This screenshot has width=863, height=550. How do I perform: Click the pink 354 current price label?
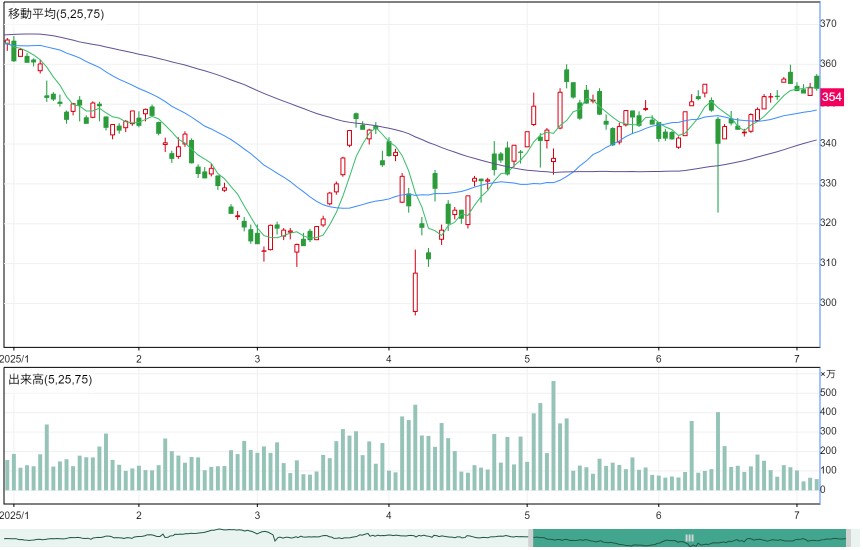[831, 97]
